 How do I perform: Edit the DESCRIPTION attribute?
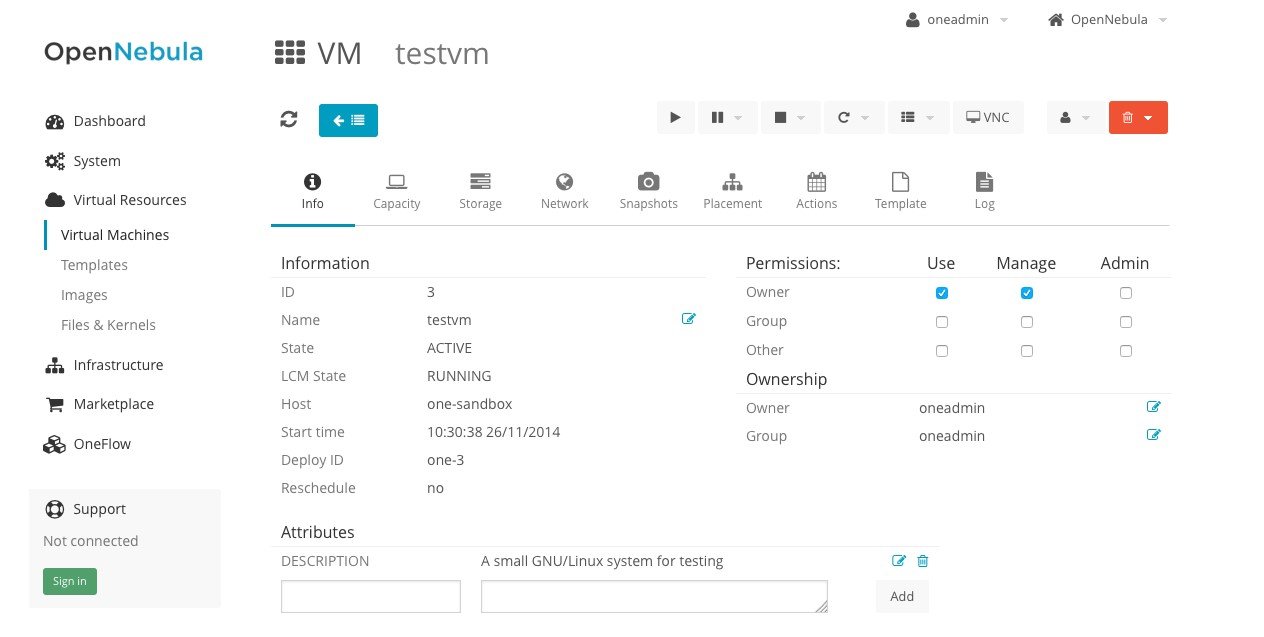[x=898, y=561]
